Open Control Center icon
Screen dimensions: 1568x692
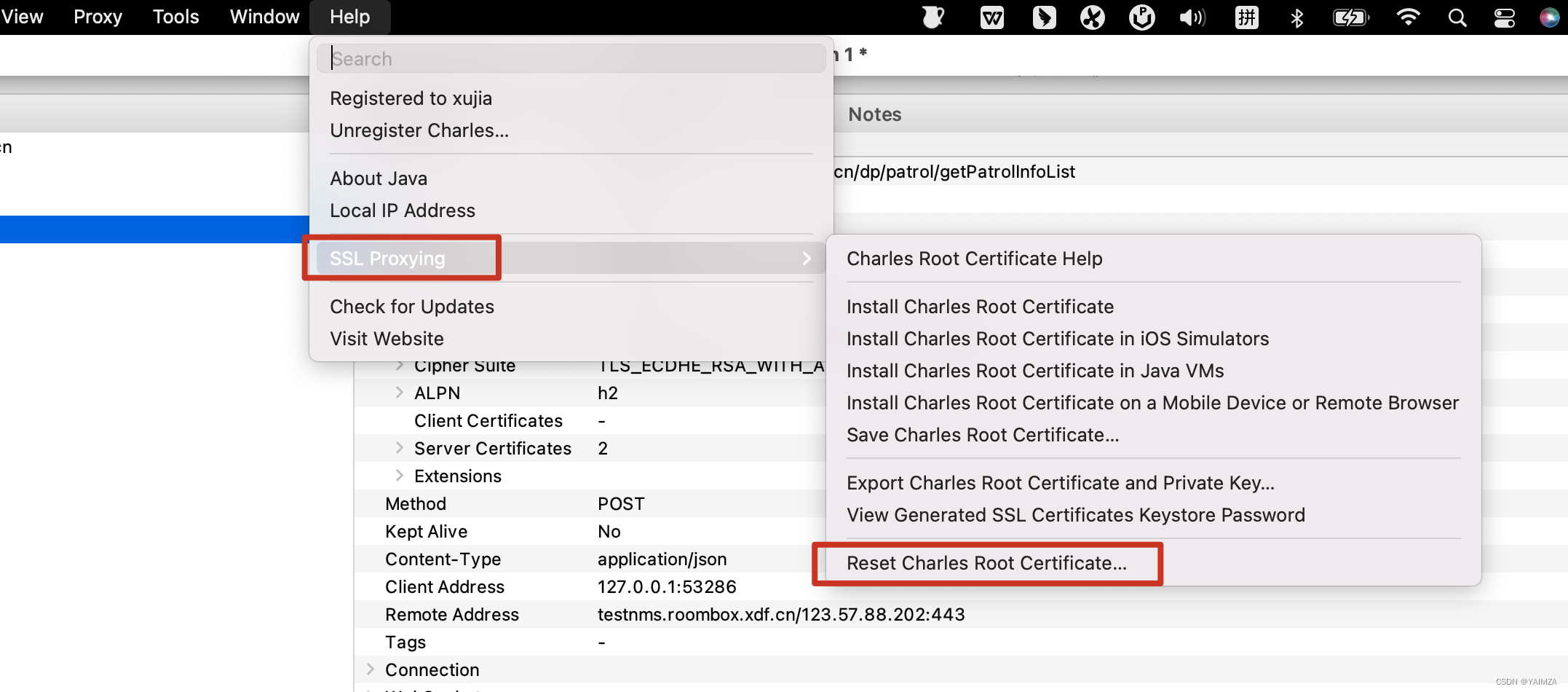pos(1504,17)
